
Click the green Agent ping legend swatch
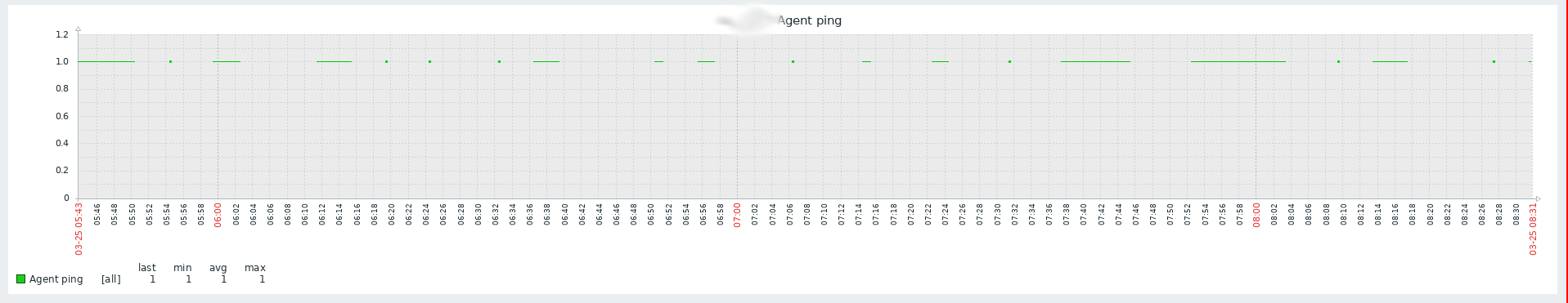(20, 279)
